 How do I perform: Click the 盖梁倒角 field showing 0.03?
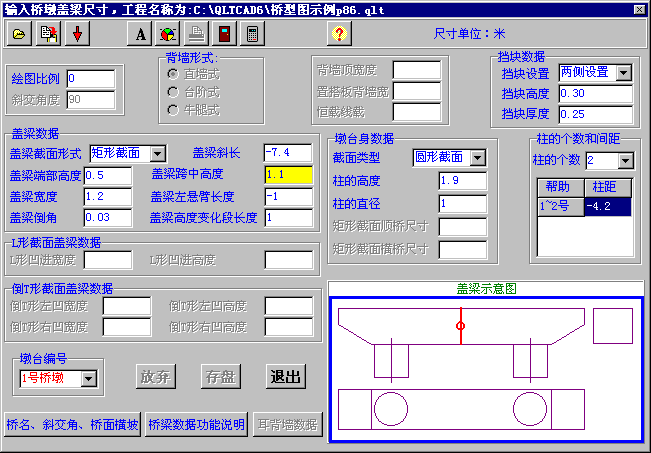pyautogui.click(x=108, y=218)
